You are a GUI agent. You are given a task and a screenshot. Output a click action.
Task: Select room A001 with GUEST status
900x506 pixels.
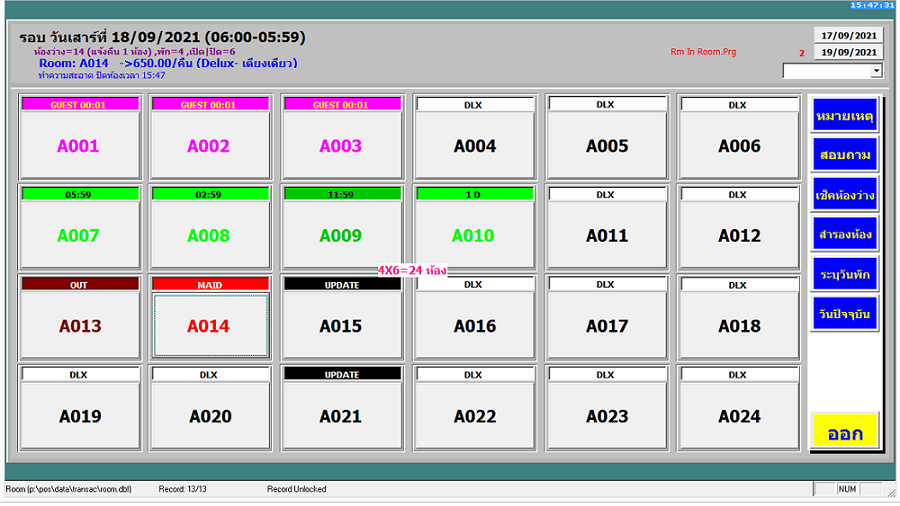tap(78, 146)
